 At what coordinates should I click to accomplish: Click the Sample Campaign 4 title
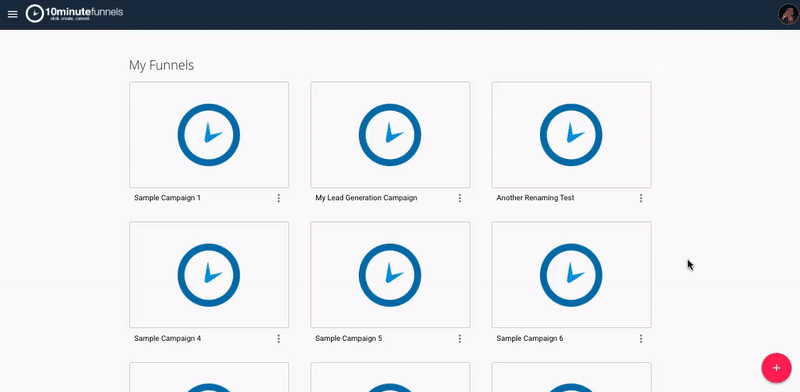click(x=167, y=338)
